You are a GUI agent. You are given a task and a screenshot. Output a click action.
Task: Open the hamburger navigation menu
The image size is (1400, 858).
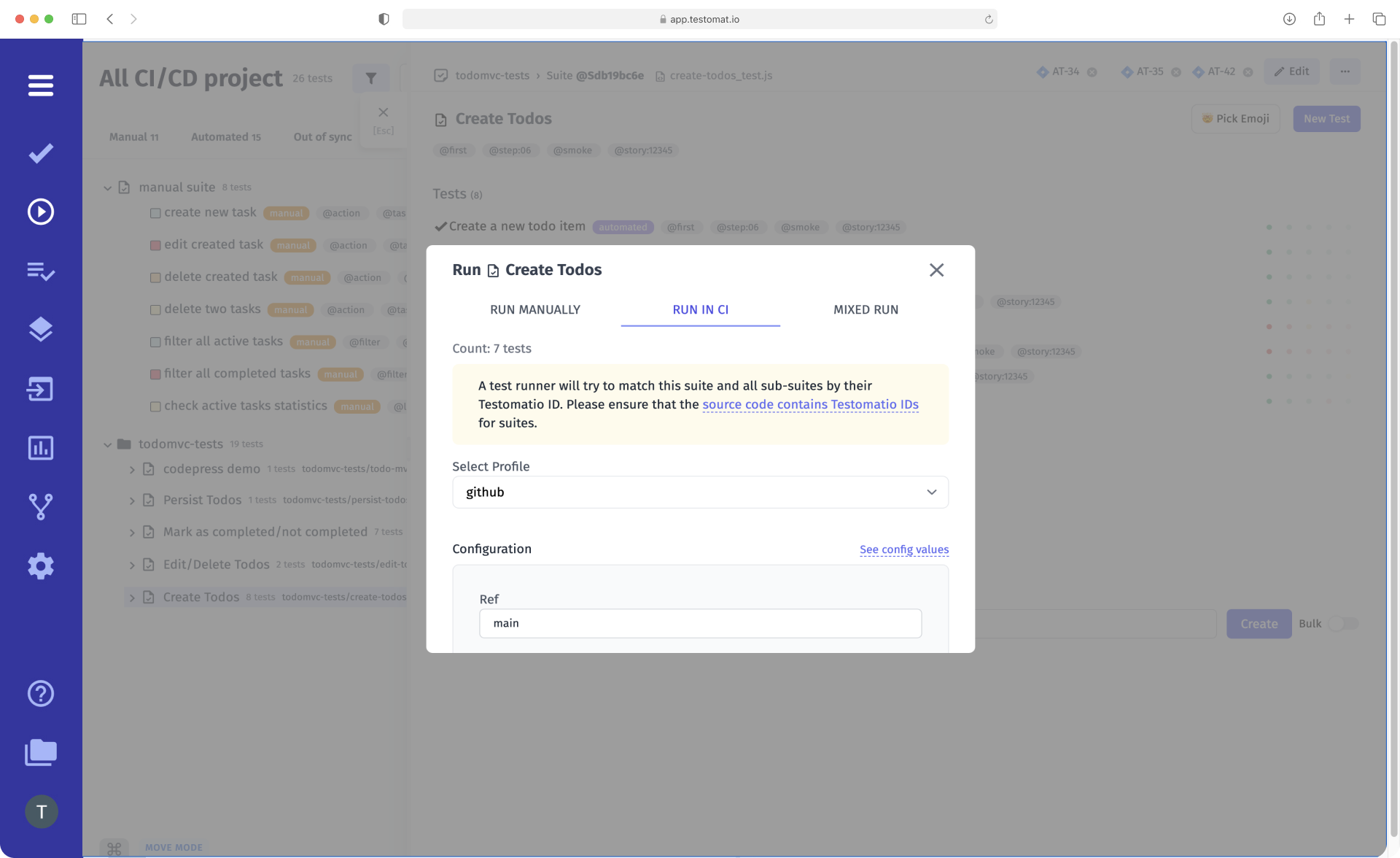[41, 85]
